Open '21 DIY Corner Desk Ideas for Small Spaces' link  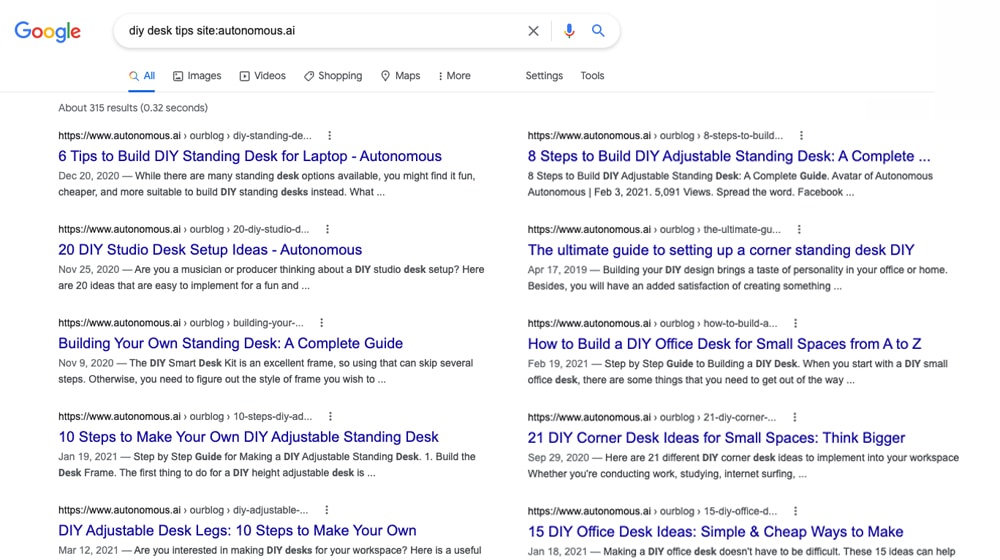pos(716,438)
